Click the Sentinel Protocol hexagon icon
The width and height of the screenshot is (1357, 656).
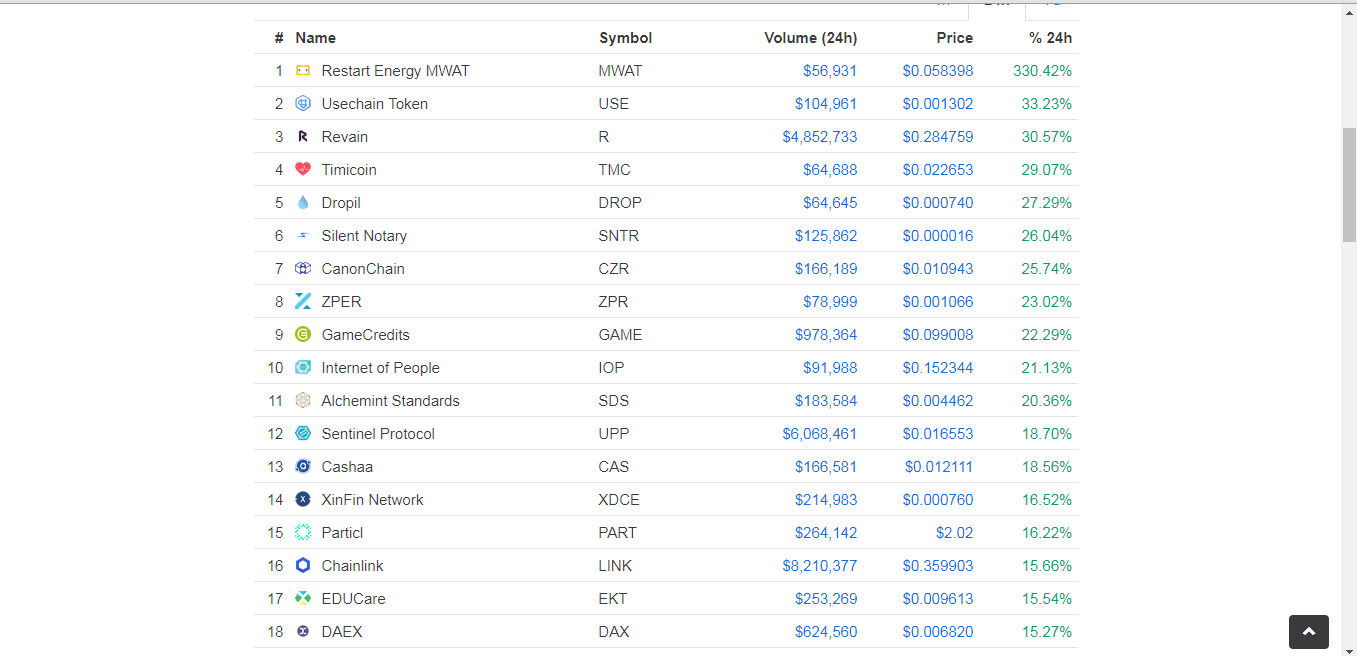point(303,434)
